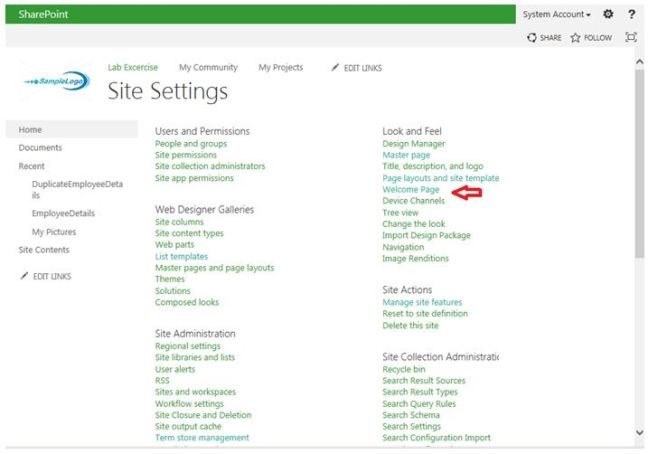
Task: Open Search Result Sources
Action: (424, 380)
